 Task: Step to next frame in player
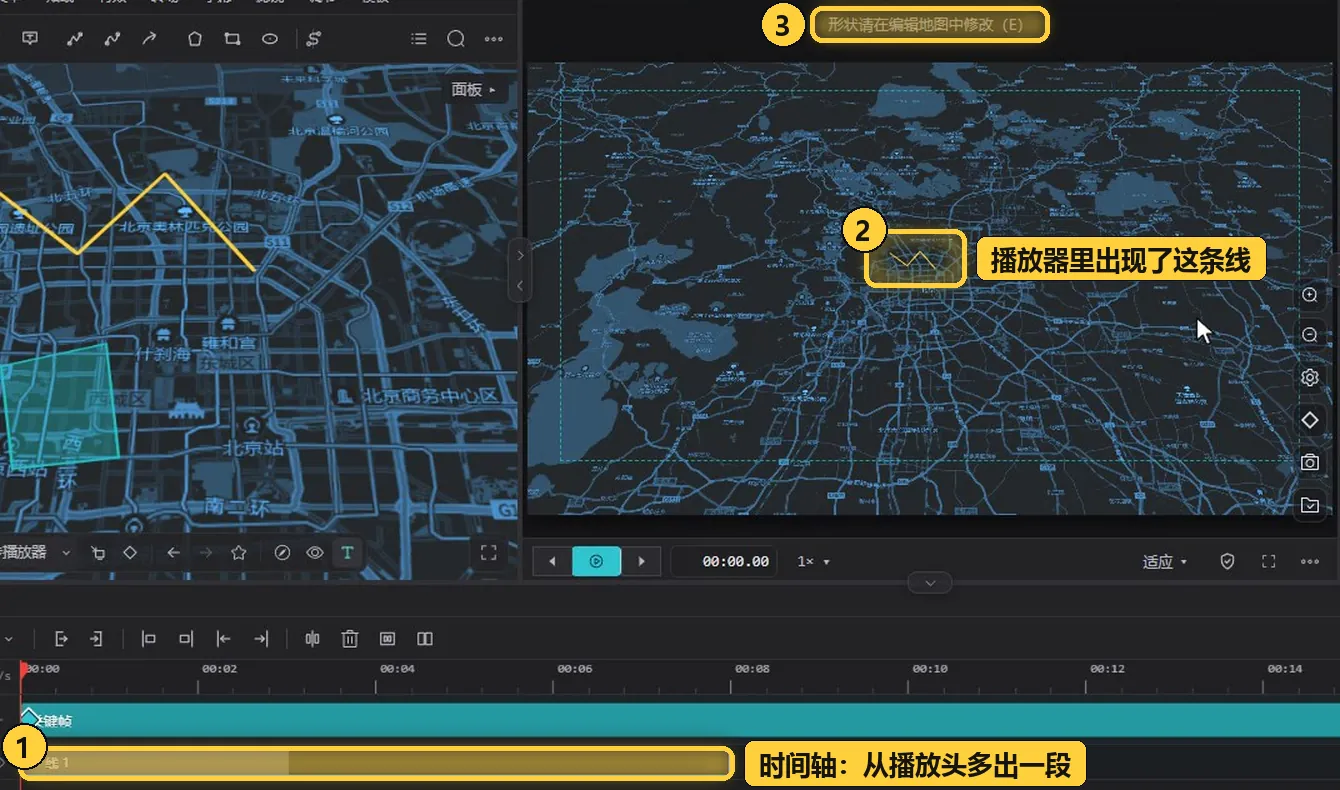click(641, 562)
